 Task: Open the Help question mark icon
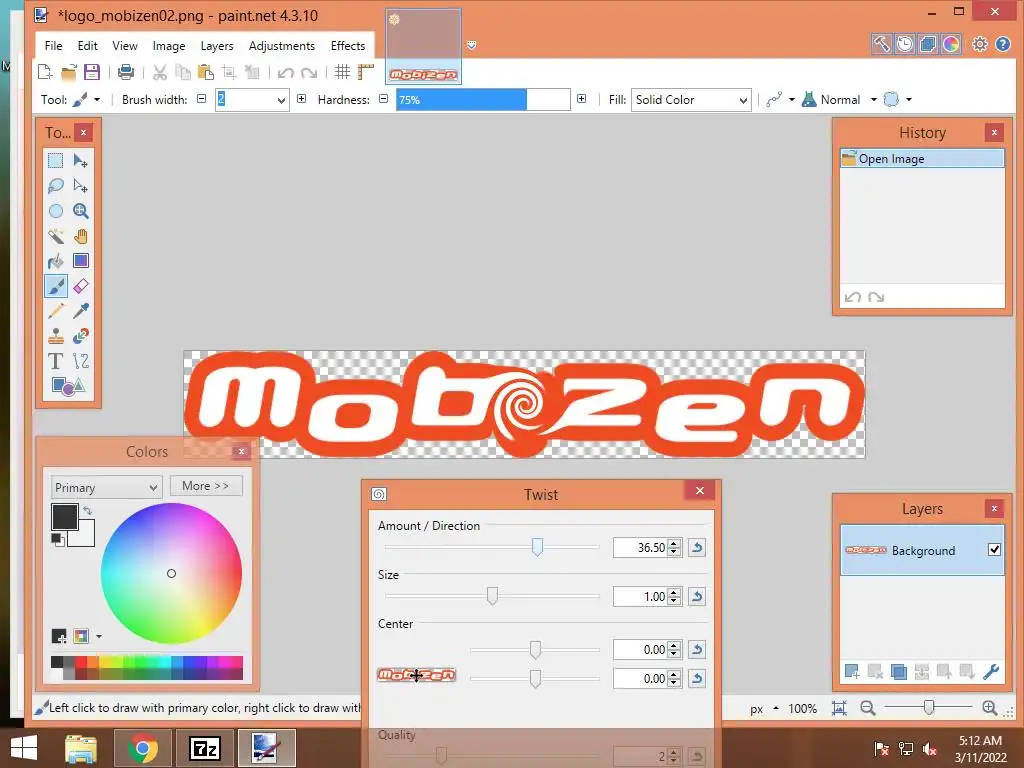1003,44
